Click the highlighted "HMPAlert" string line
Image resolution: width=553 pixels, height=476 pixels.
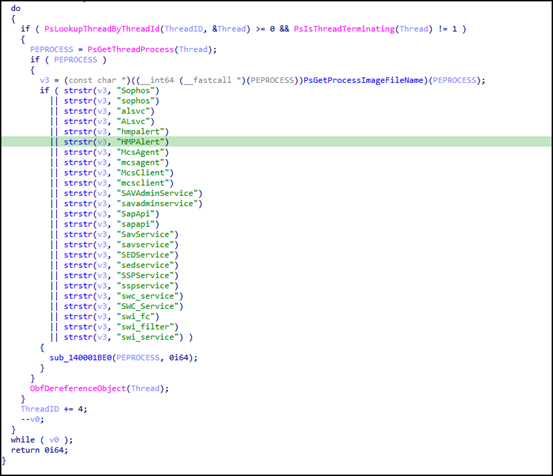276,142
